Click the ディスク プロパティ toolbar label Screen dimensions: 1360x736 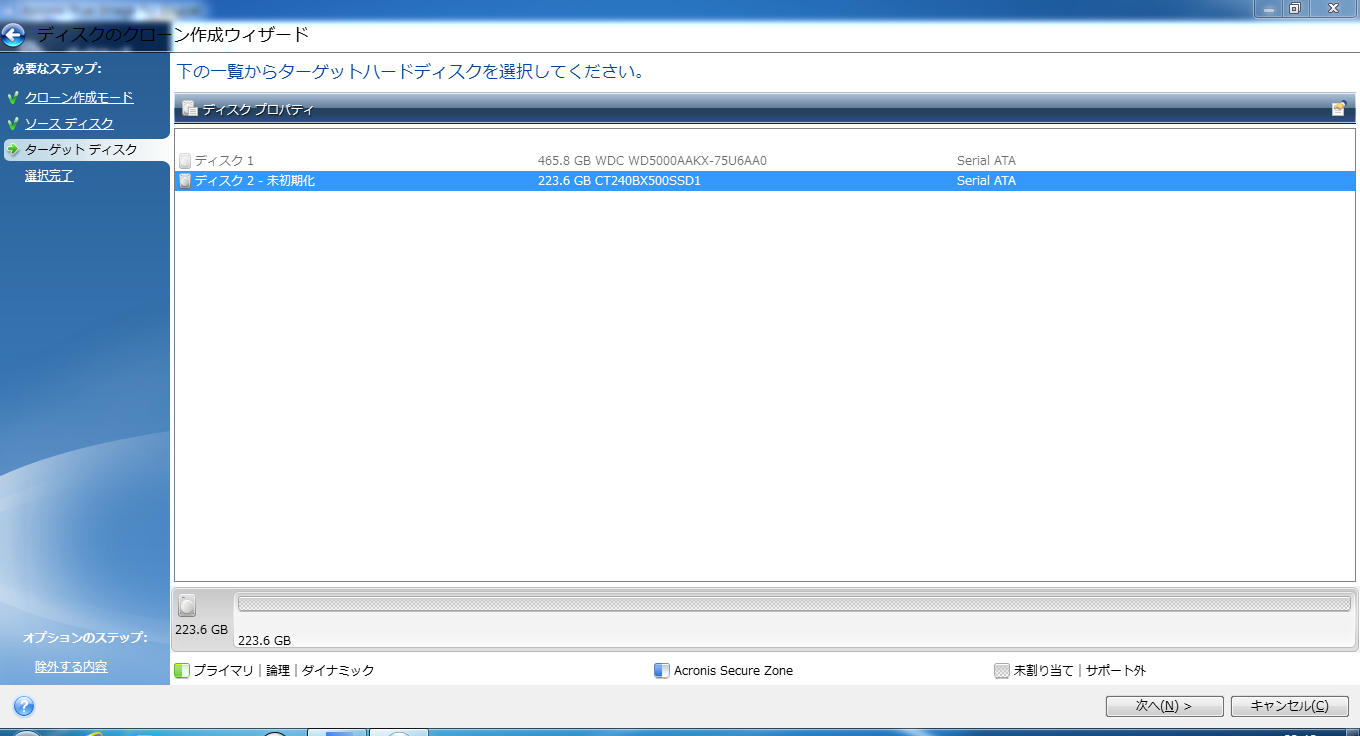258,109
